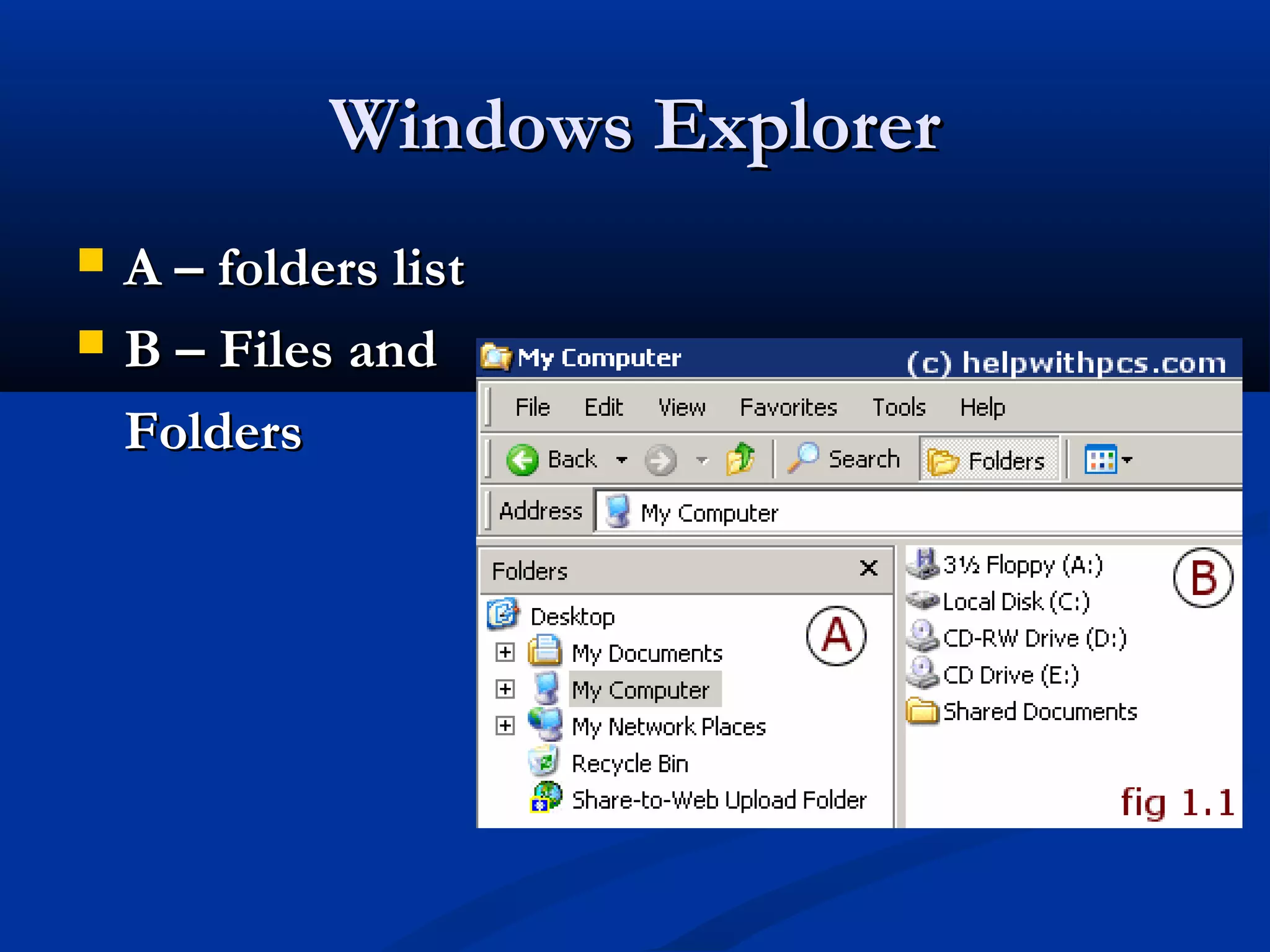Select the Shared Documents label
The width and height of the screenshot is (1270, 952).
1041,712
